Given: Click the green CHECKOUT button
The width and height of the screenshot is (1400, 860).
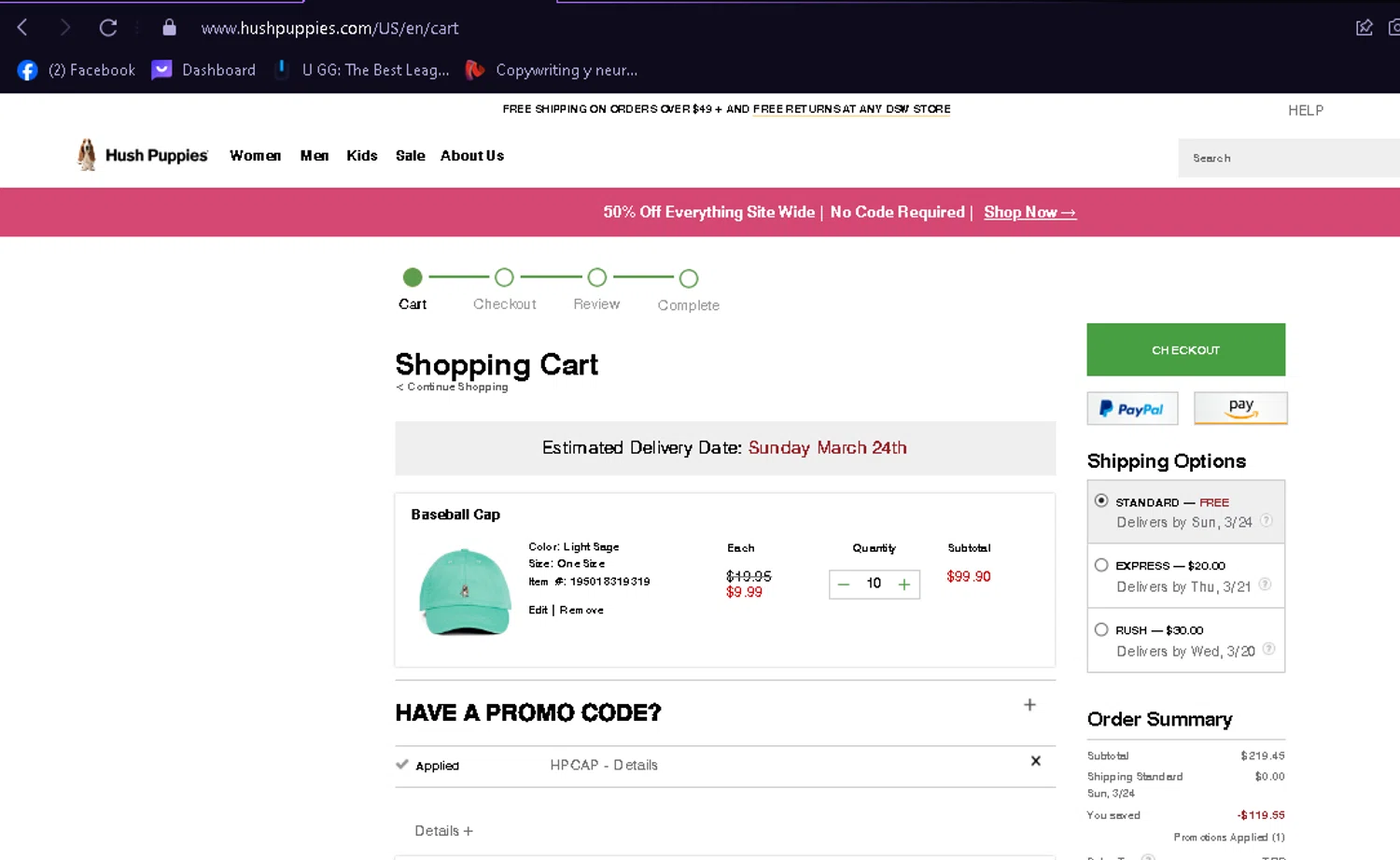Looking at the screenshot, I should tap(1185, 349).
